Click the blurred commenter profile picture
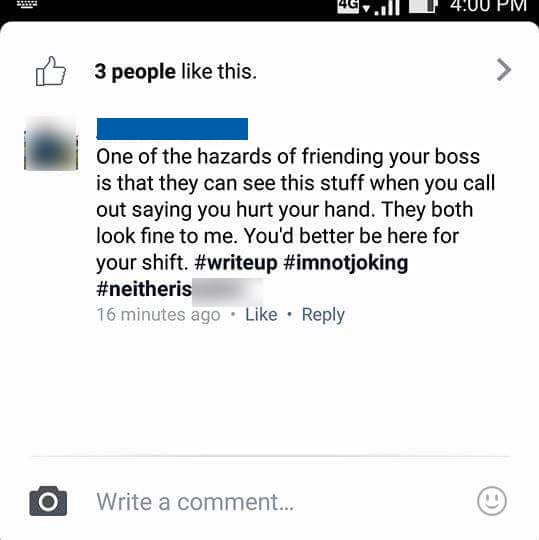Screen dimensions: 539x540 pyautogui.click(x=51, y=143)
